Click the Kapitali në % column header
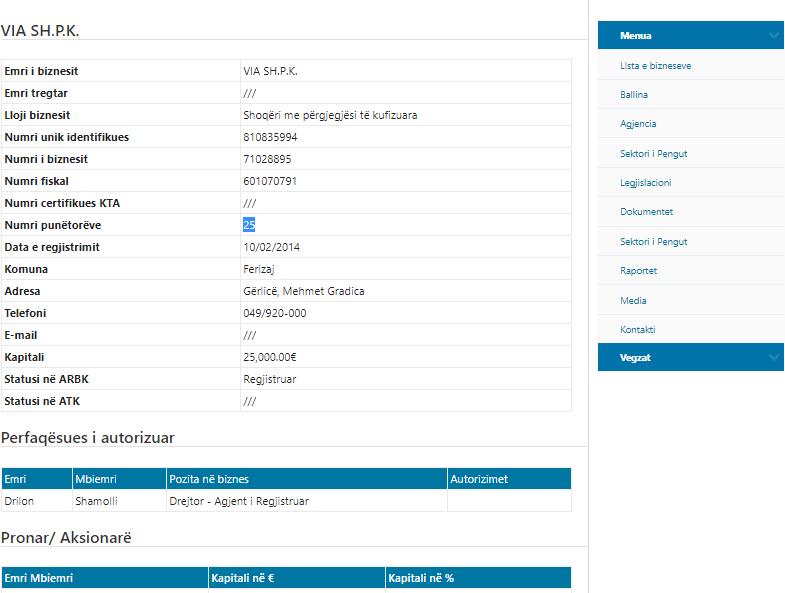This screenshot has width=785, height=593. pyautogui.click(x=421, y=578)
